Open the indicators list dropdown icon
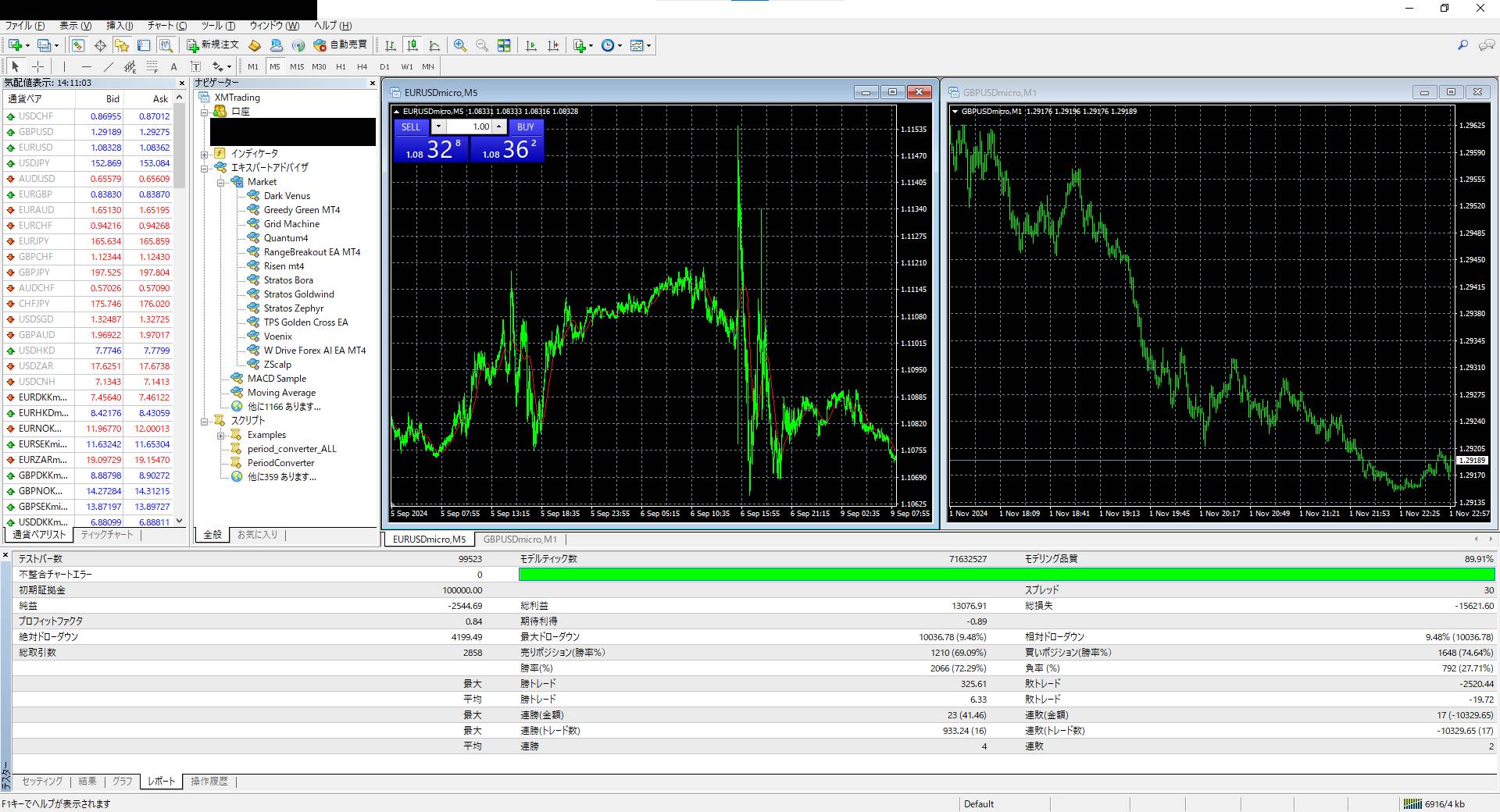Viewport: 1500px width, 812px height. click(x=583, y=45)
